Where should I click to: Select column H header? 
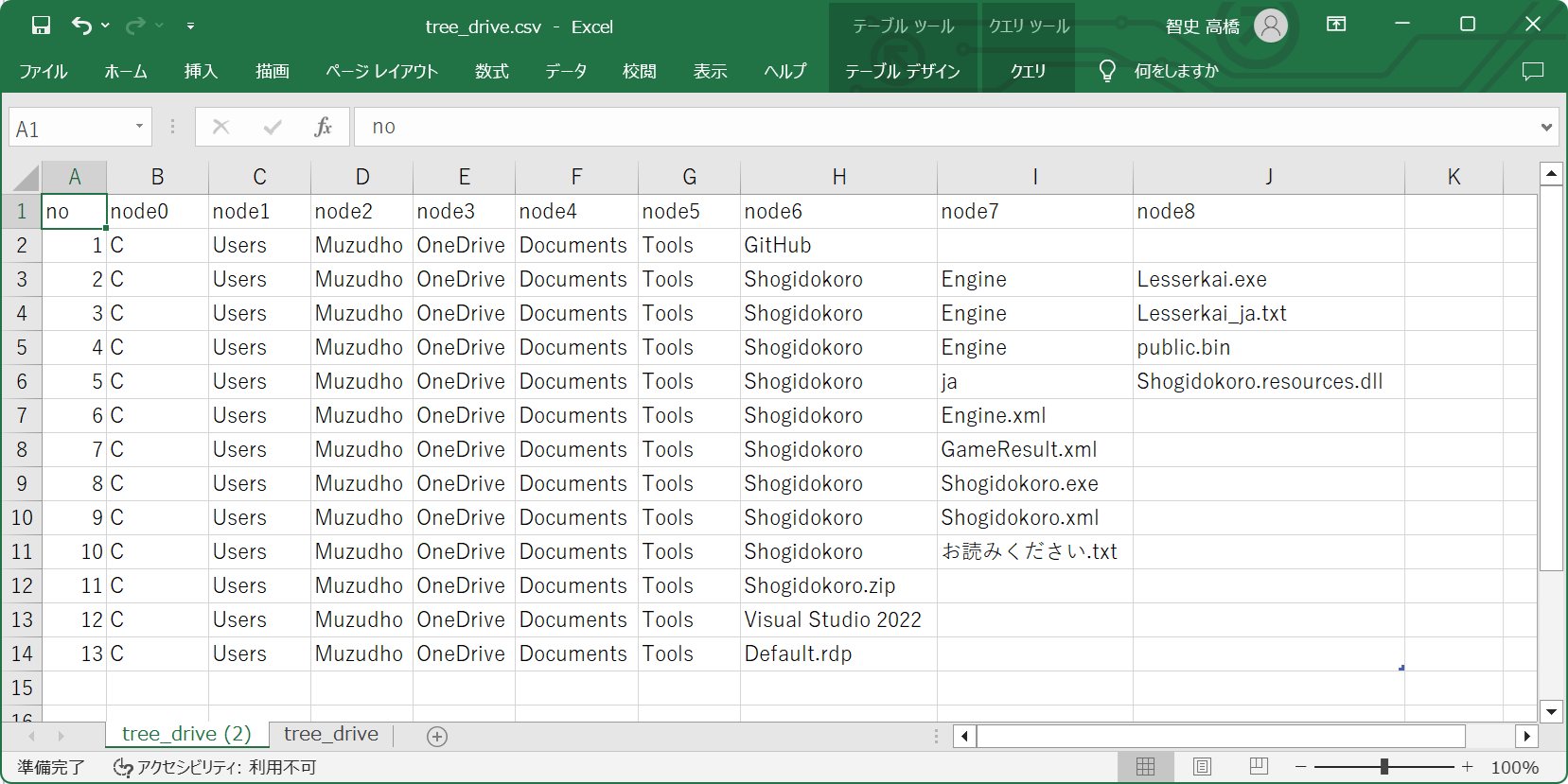pos(838,177)
